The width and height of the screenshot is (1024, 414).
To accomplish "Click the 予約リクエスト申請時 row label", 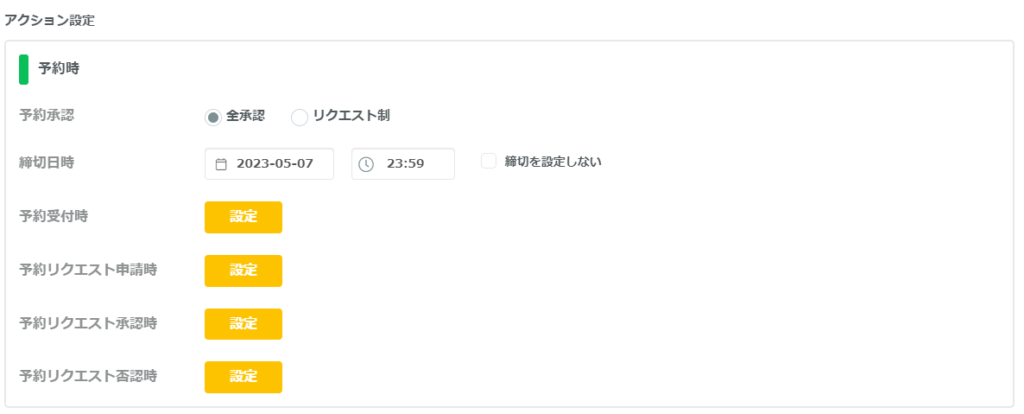I will point(88,270).
